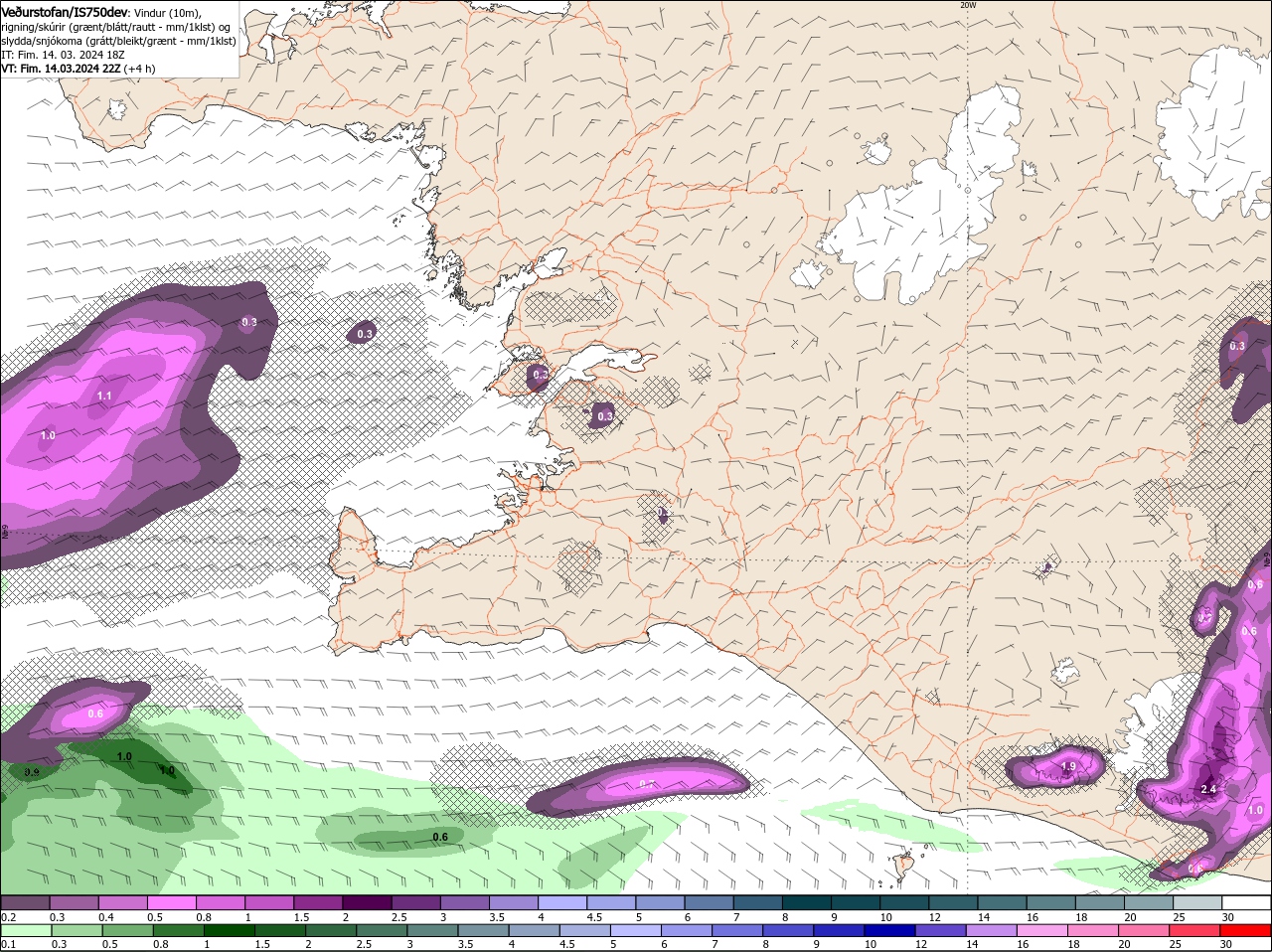Click the 1.1 snowfall value on the map

(x=104, y=396)
